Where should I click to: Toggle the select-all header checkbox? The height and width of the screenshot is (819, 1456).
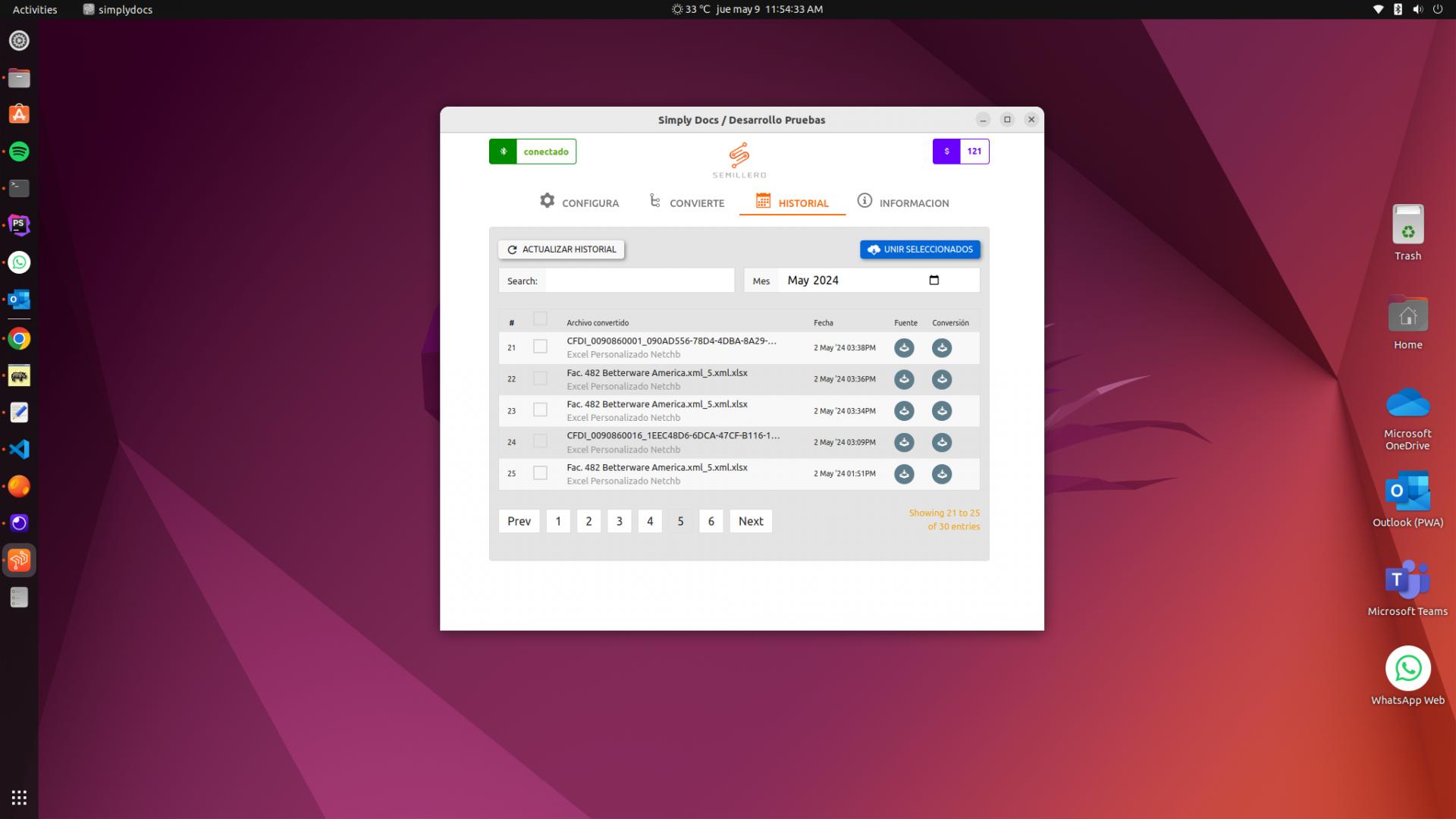tap(540, 318)
